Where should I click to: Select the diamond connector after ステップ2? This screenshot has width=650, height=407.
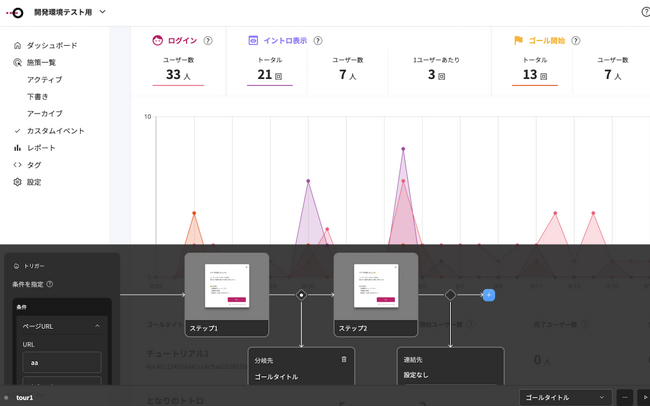point(450,295)
